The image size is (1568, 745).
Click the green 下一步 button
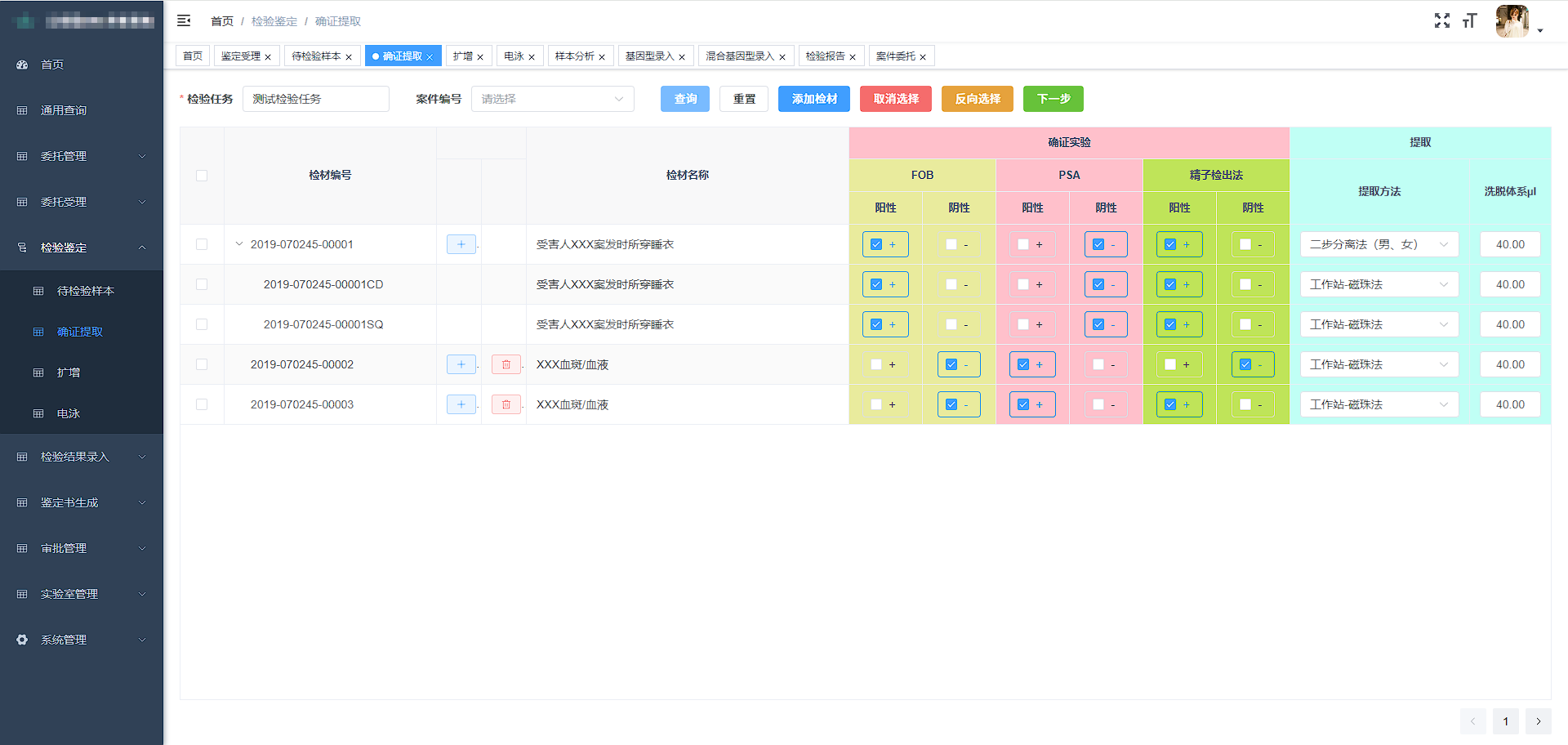click(x=1053, y=99)
